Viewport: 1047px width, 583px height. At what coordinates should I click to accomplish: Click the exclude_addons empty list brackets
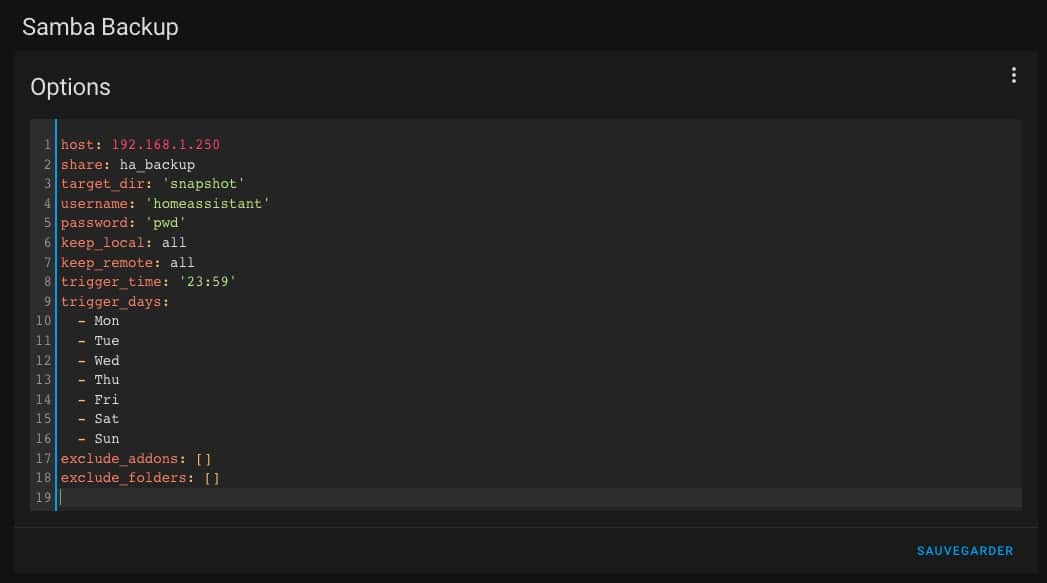point(204,459)
